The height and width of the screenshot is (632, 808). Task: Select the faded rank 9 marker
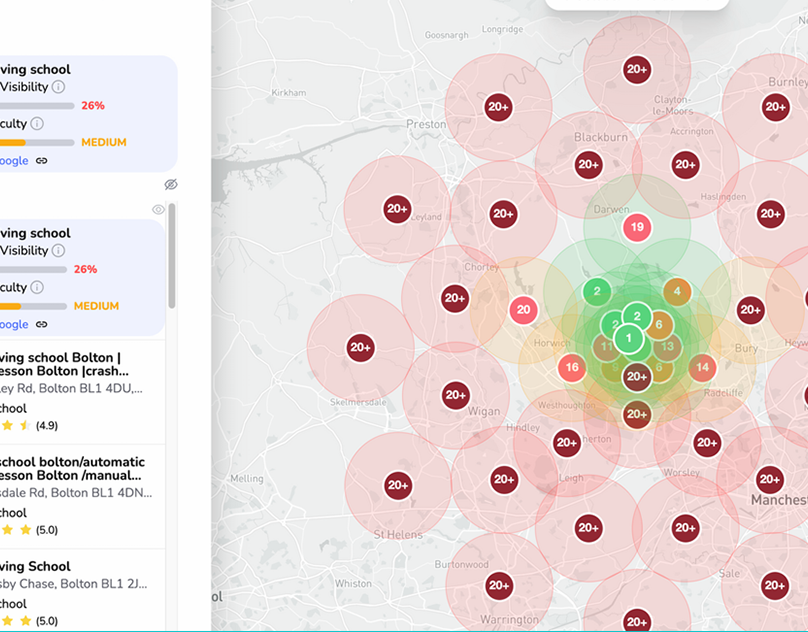614,368
